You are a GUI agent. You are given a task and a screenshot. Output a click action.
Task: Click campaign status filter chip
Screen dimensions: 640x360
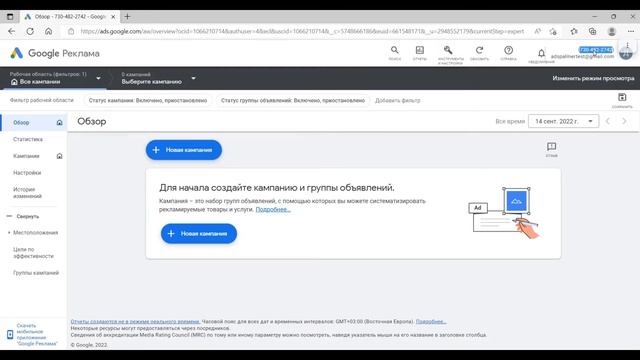[148, 100]
